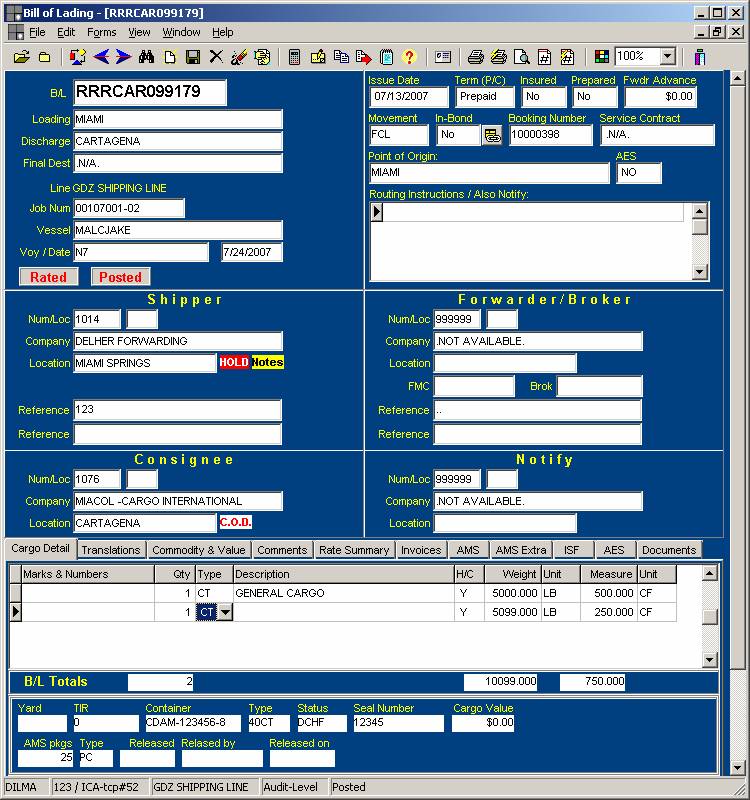
Task: Switch to the Commodity & Value tab
Action: [x=198, y=550]
